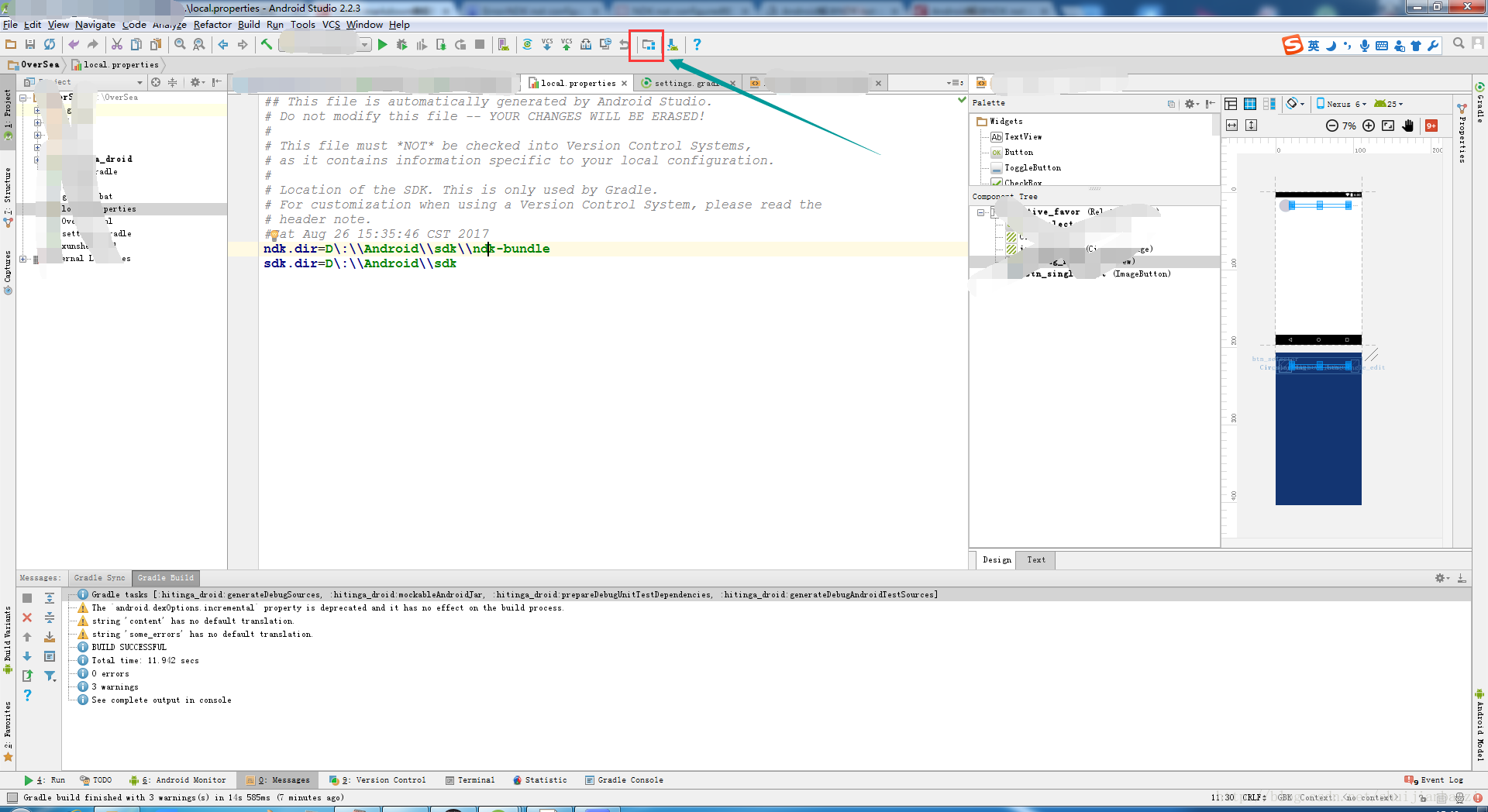Screen dimensions: 1488x812
Task: Click Scroll from Source target icon
Action: click(x=156, y=82)
